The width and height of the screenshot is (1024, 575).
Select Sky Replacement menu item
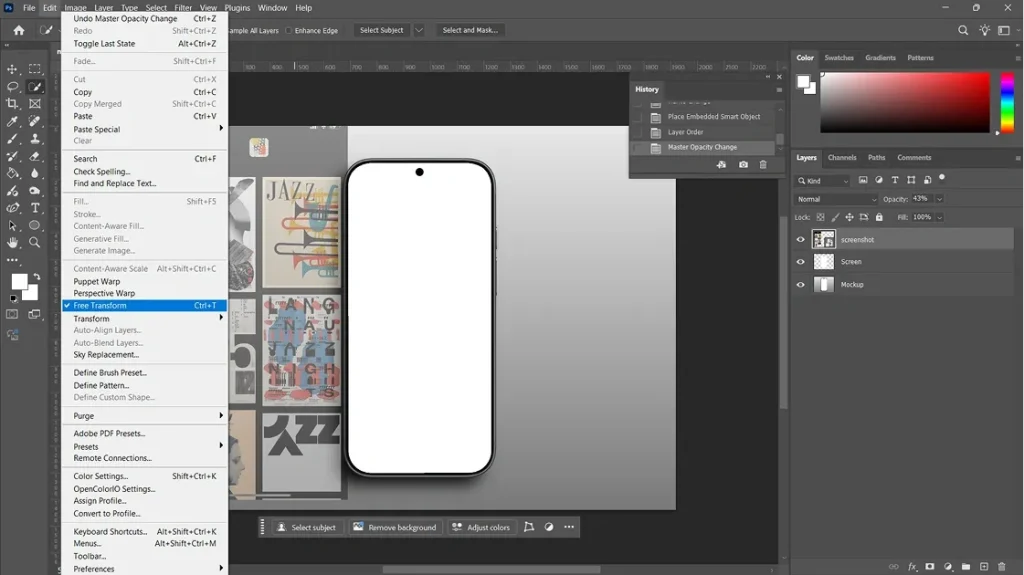144,355
